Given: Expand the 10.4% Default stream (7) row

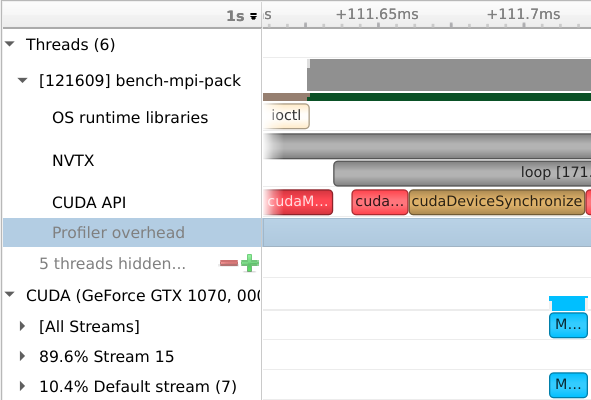Looking at the screenshot, I should 22,386.
